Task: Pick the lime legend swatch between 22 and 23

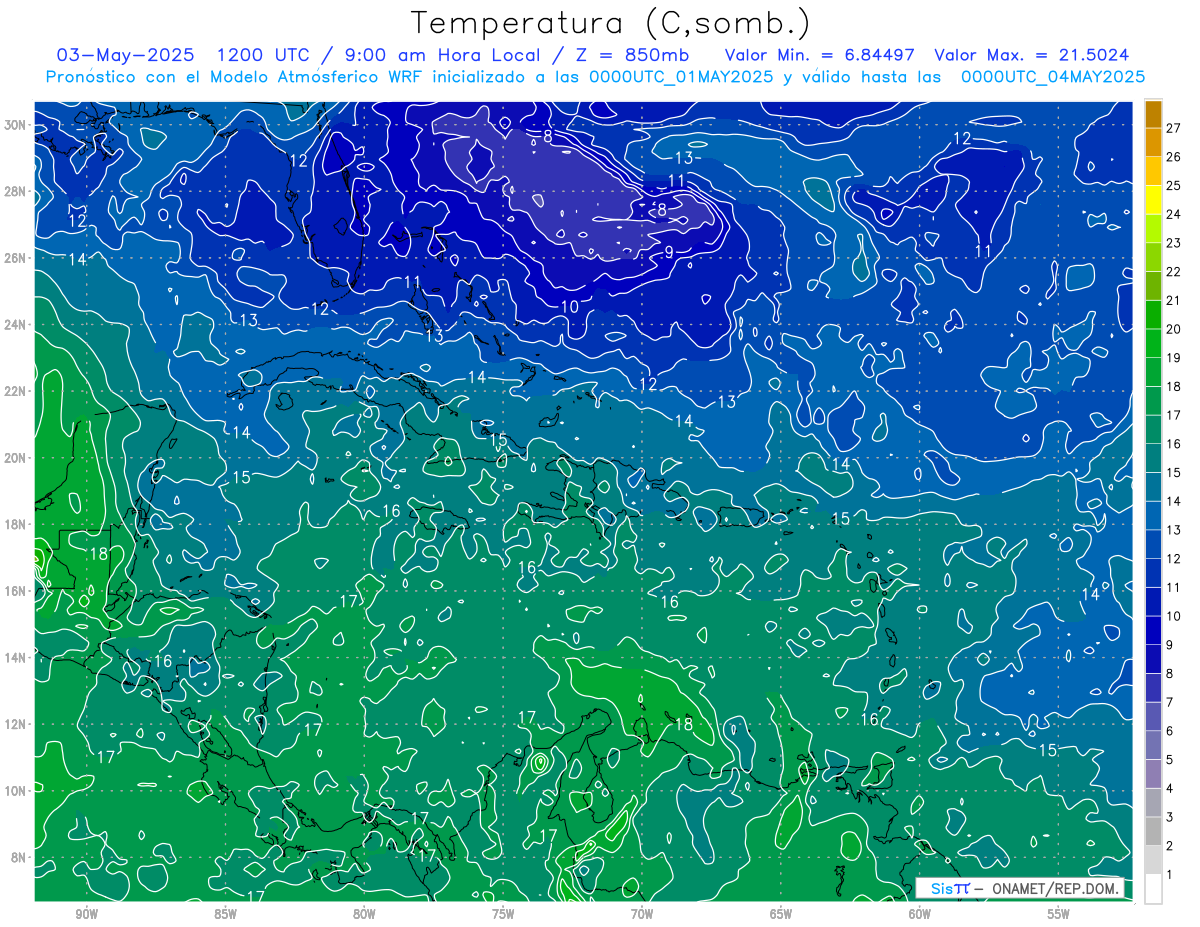Action: coord(1153,258)
